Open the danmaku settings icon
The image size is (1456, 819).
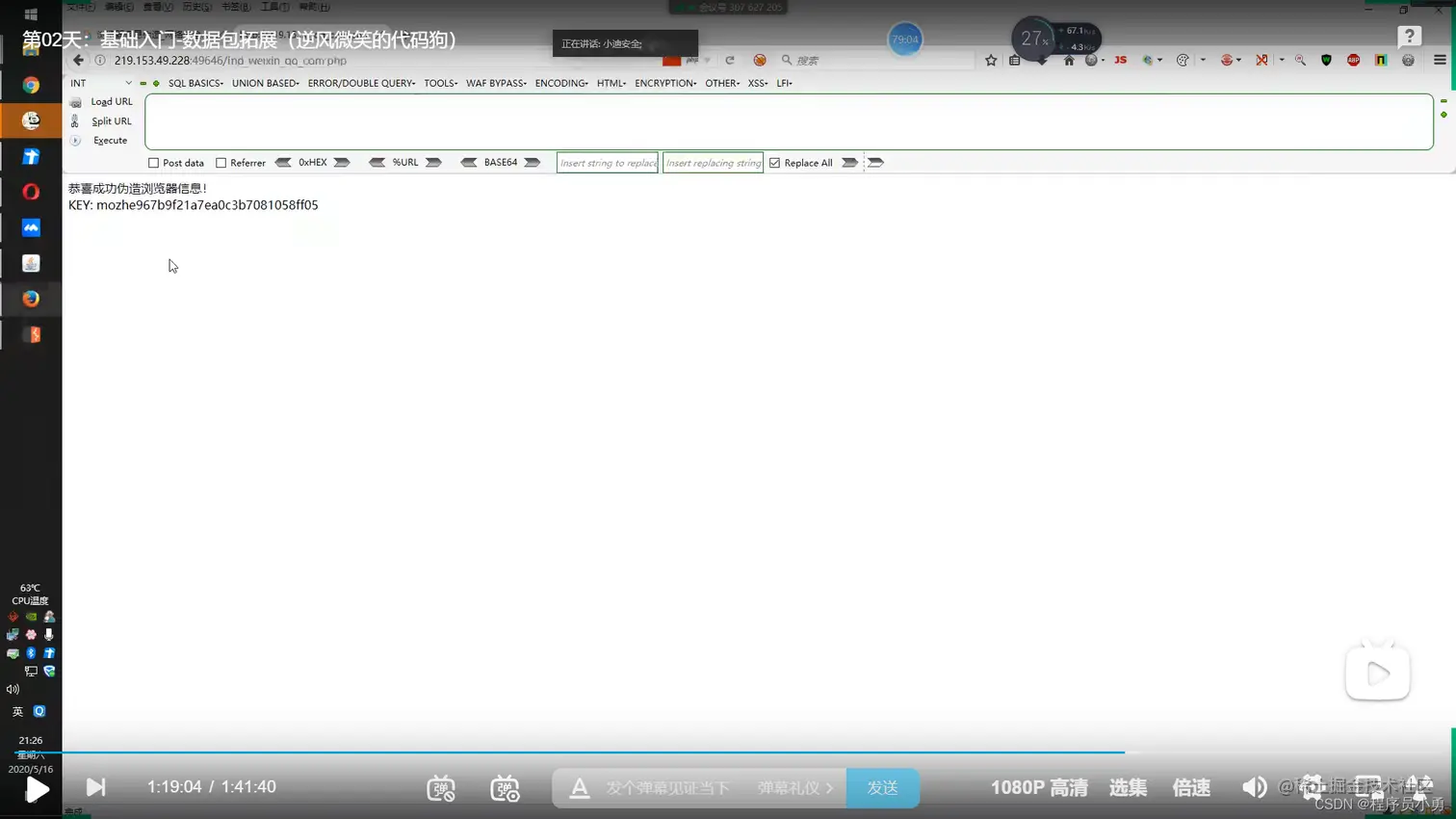(x=505, y=788)
